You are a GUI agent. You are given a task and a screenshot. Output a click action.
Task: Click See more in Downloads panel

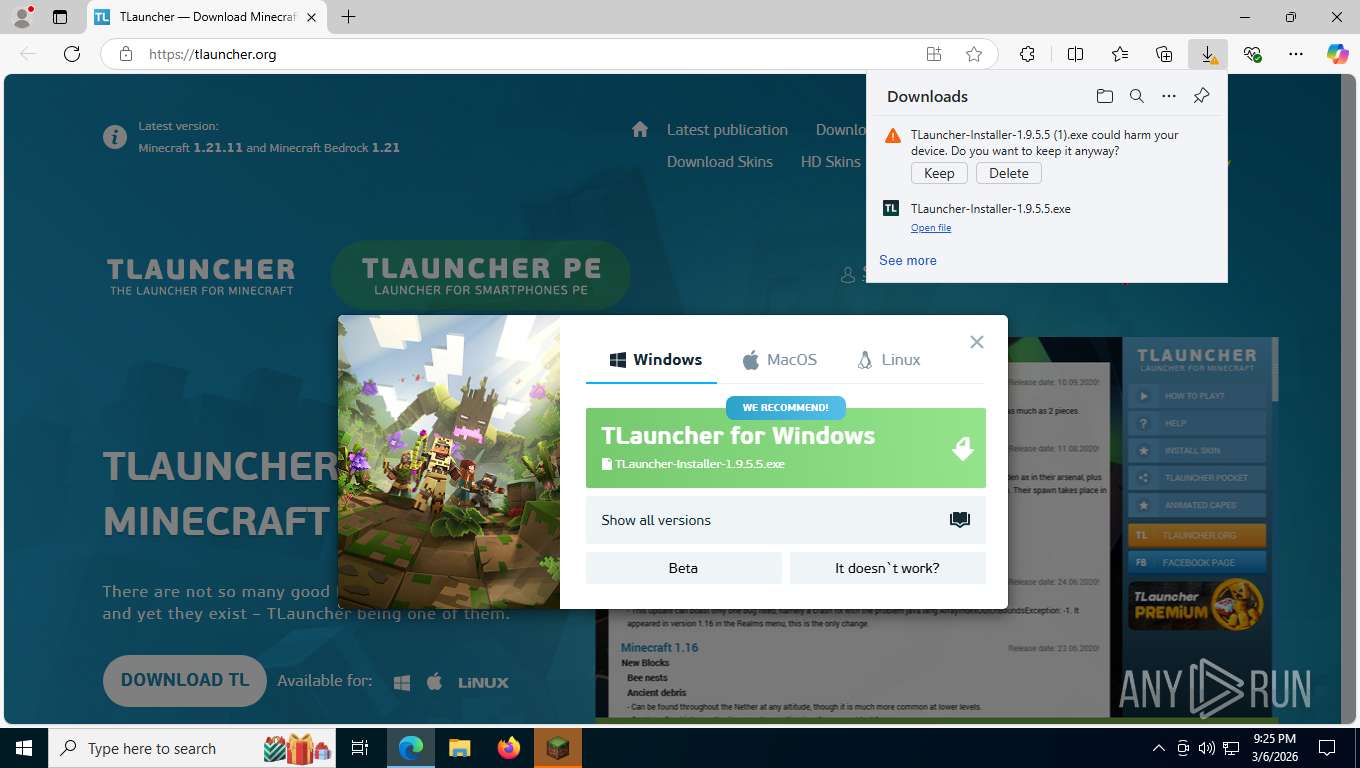pyautogui.click(x=908, y=260)
